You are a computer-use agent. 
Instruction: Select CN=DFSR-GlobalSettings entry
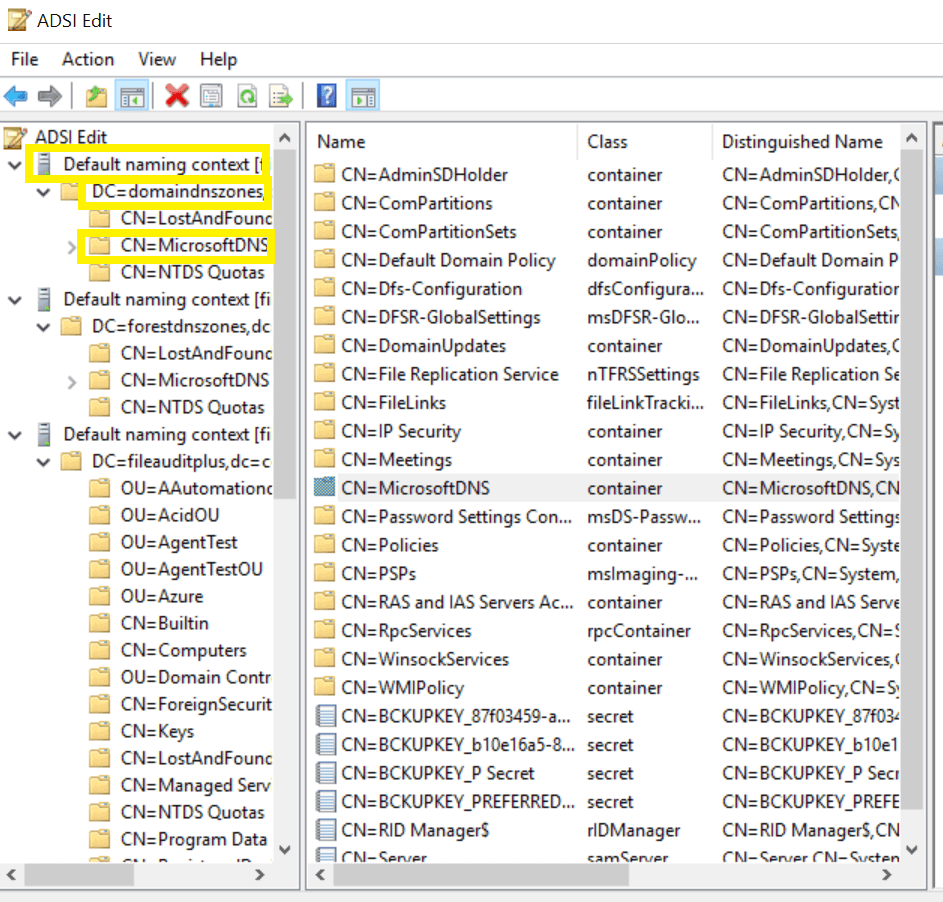(441, 318)
